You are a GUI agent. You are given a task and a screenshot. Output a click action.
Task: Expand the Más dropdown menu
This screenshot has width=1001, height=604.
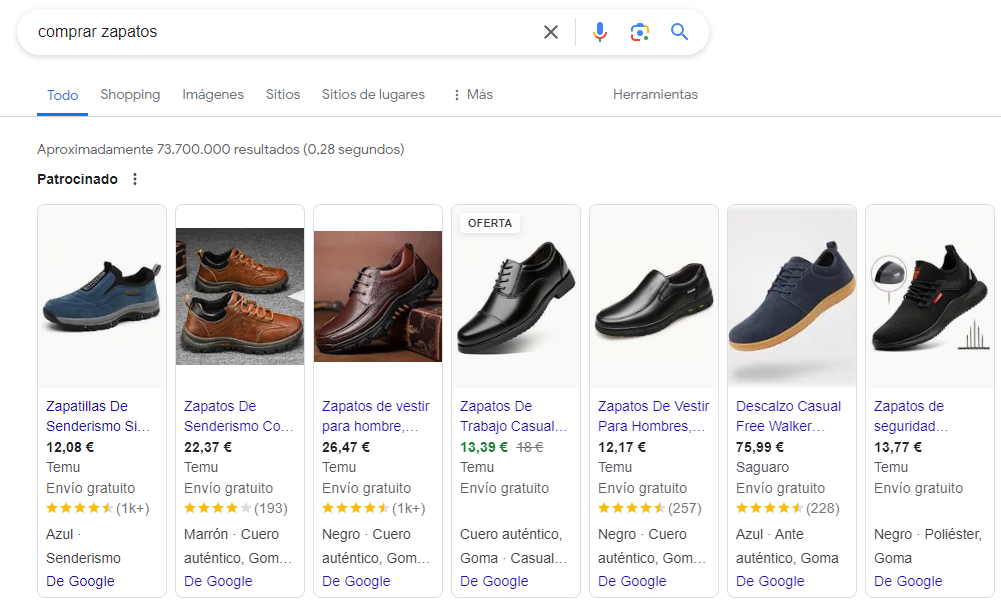(471, 95)
